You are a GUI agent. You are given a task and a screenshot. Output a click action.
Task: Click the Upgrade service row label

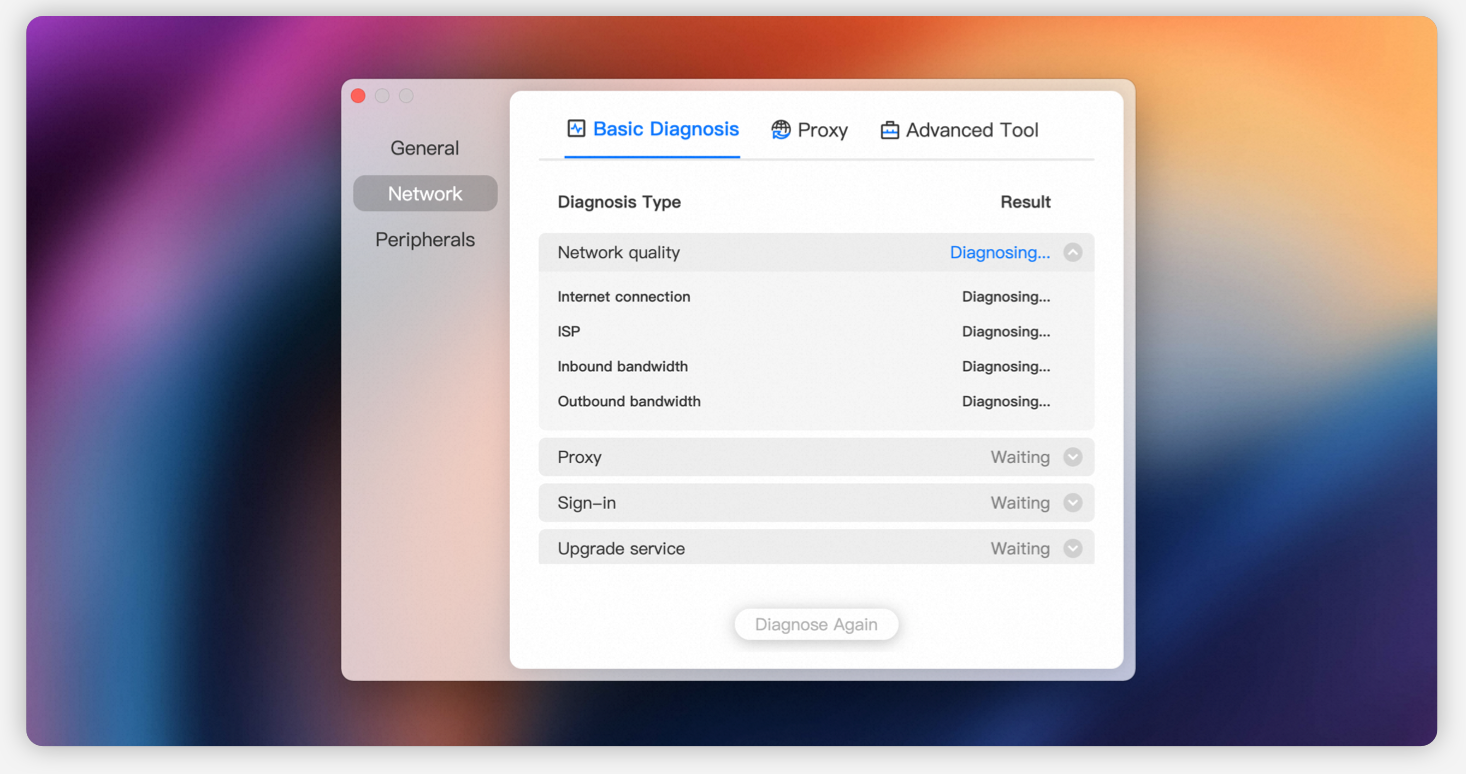621,549
